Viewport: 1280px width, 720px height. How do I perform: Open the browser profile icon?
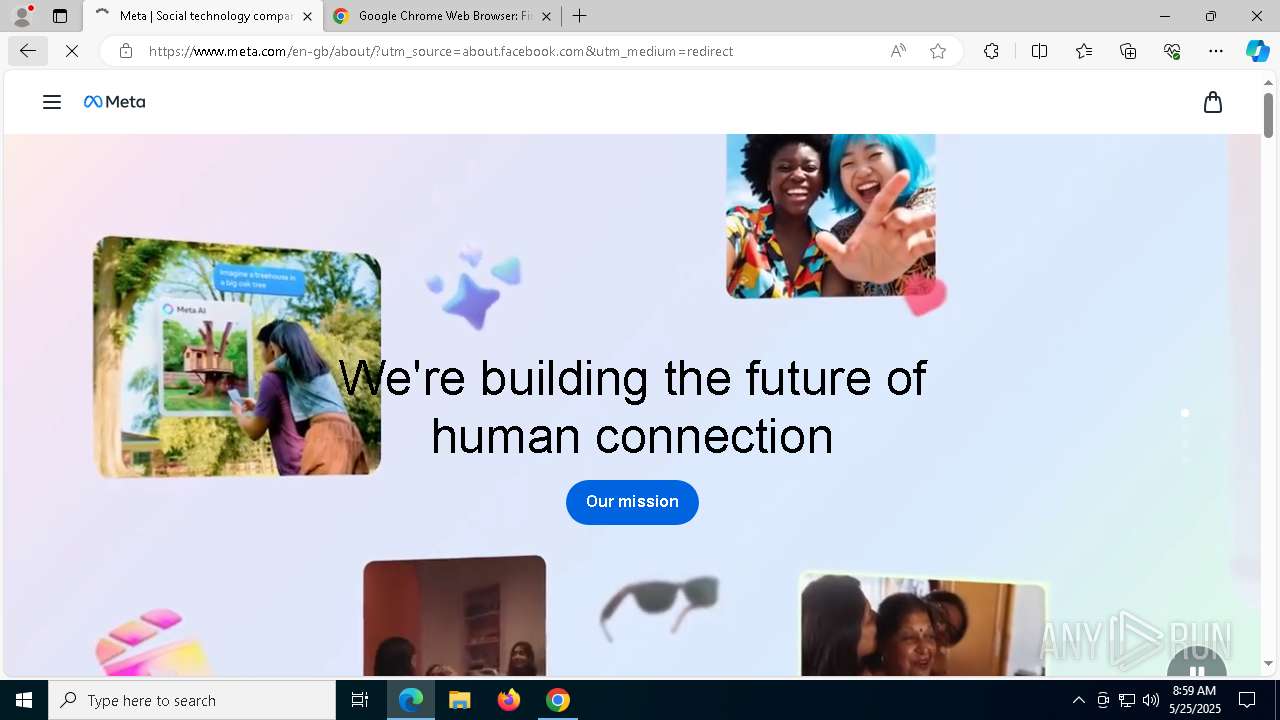click(x=22, y=16)
